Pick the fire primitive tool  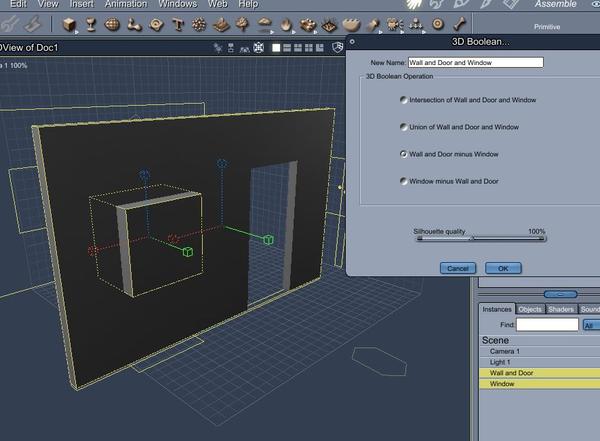tap(286, 25)
